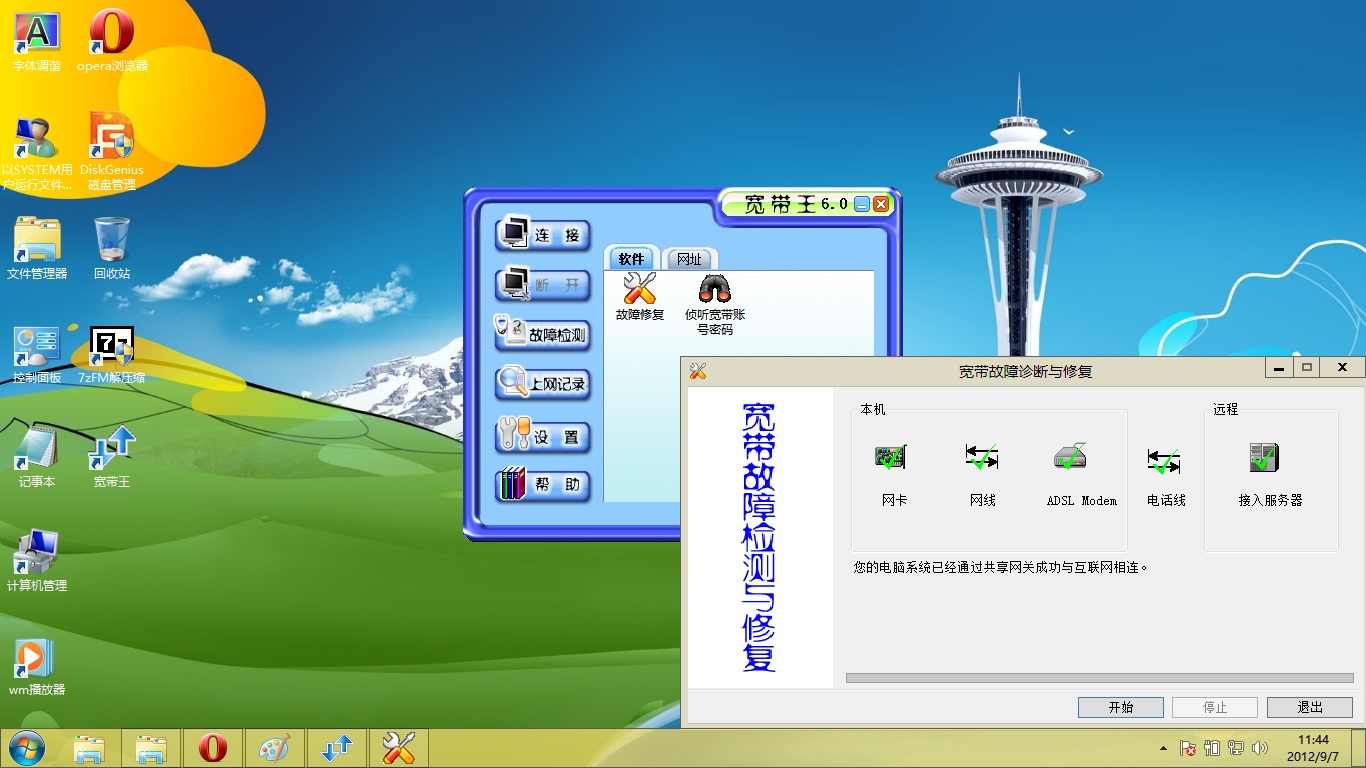Open 上网记录 in 宽带王 sidebar
Screen dimensions: 1366x768
pos(543,384)
